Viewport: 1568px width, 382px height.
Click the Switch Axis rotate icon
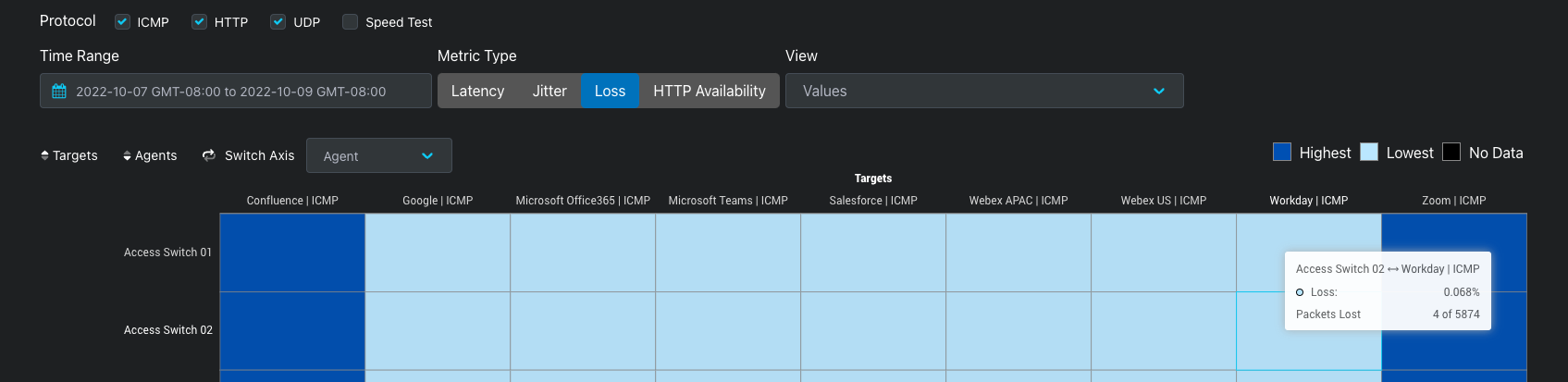tap(209, 155)
